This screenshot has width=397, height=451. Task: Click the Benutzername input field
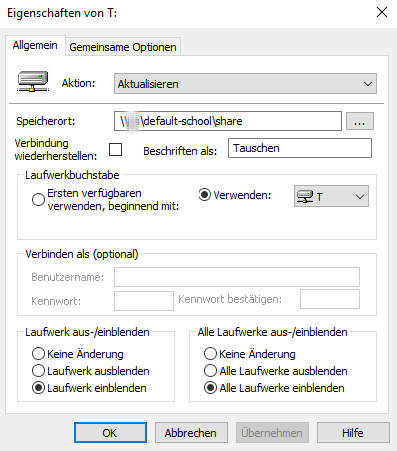237,277
